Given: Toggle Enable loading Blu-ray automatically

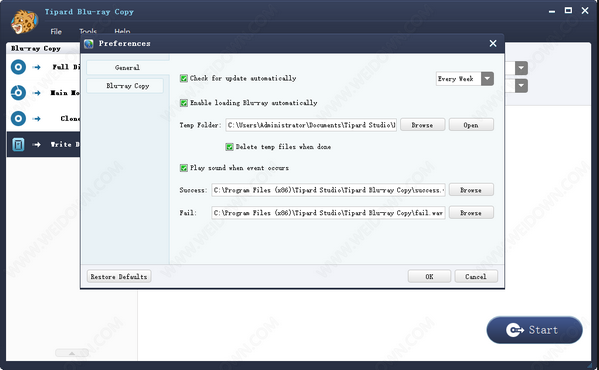Looking at the screenshot, I should [x=184, y=103].
